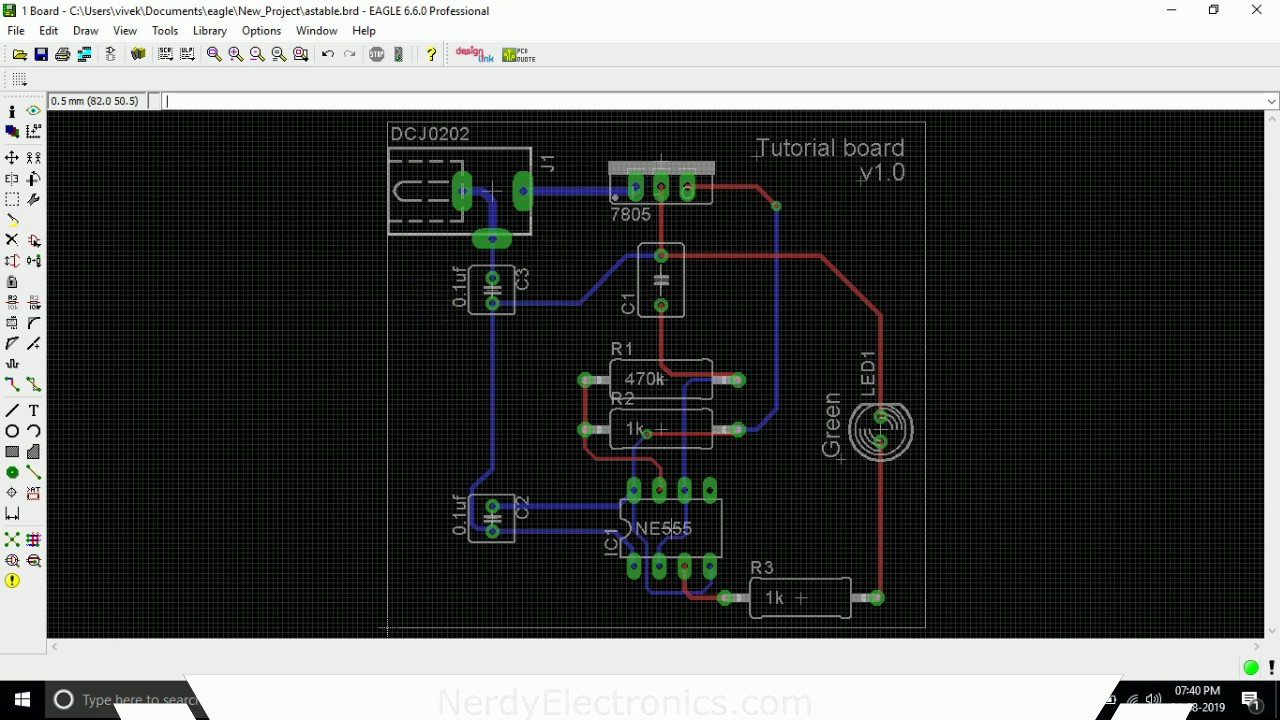The height and width of the screenshot is (720, 1280).
Task: Select the Draw line tool
Action: coord(12,411)
